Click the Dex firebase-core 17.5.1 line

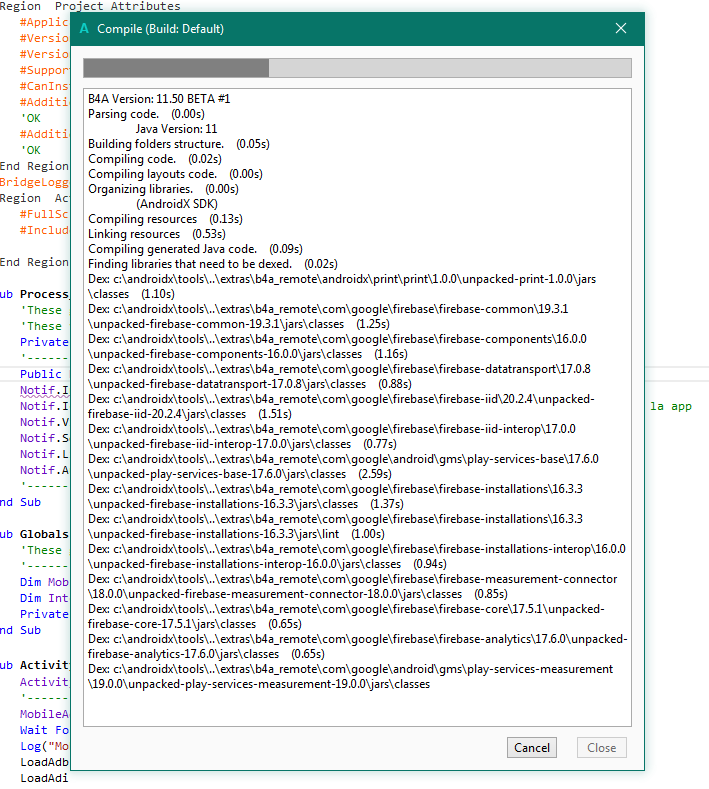(x=346, y=616)
